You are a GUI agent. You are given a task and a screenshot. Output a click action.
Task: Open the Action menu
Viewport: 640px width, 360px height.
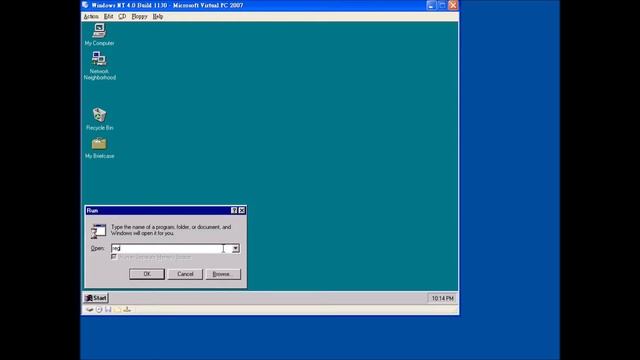pyautogui.click(x=91, y=17)
